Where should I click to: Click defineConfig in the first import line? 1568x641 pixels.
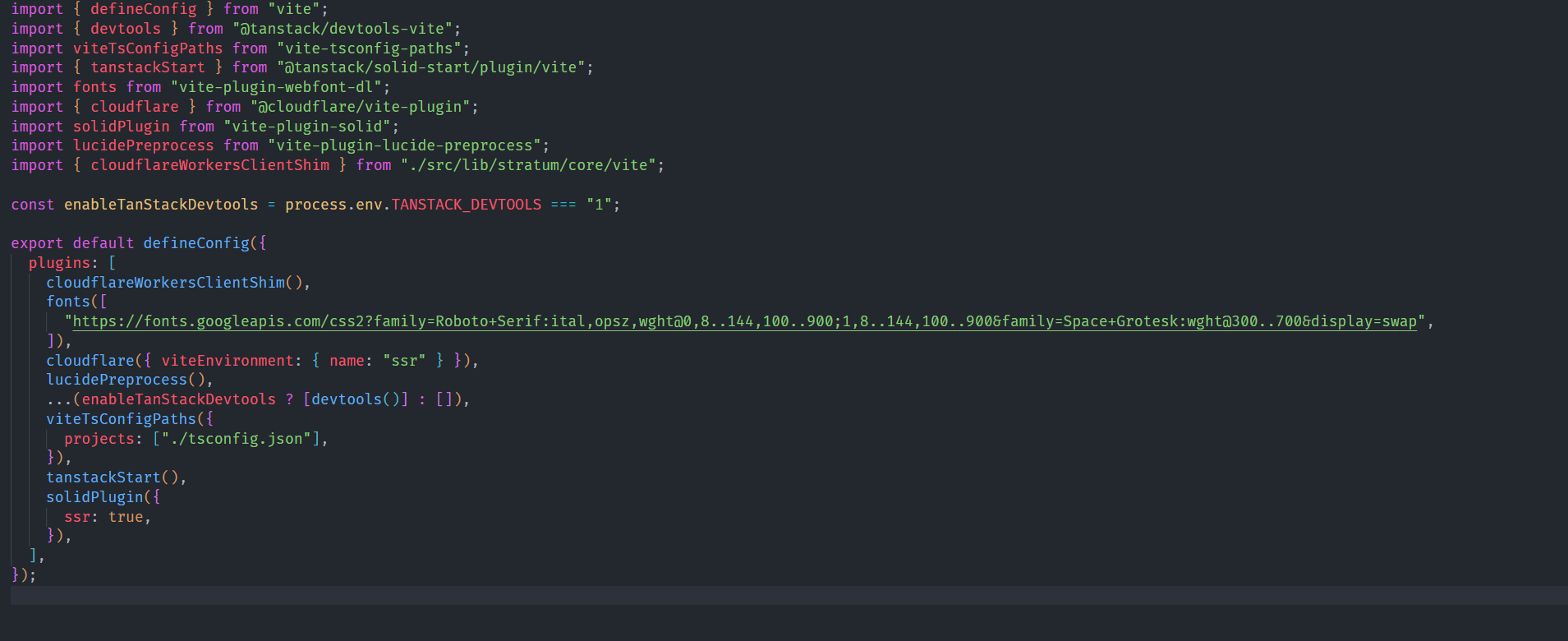coord(144,9)
